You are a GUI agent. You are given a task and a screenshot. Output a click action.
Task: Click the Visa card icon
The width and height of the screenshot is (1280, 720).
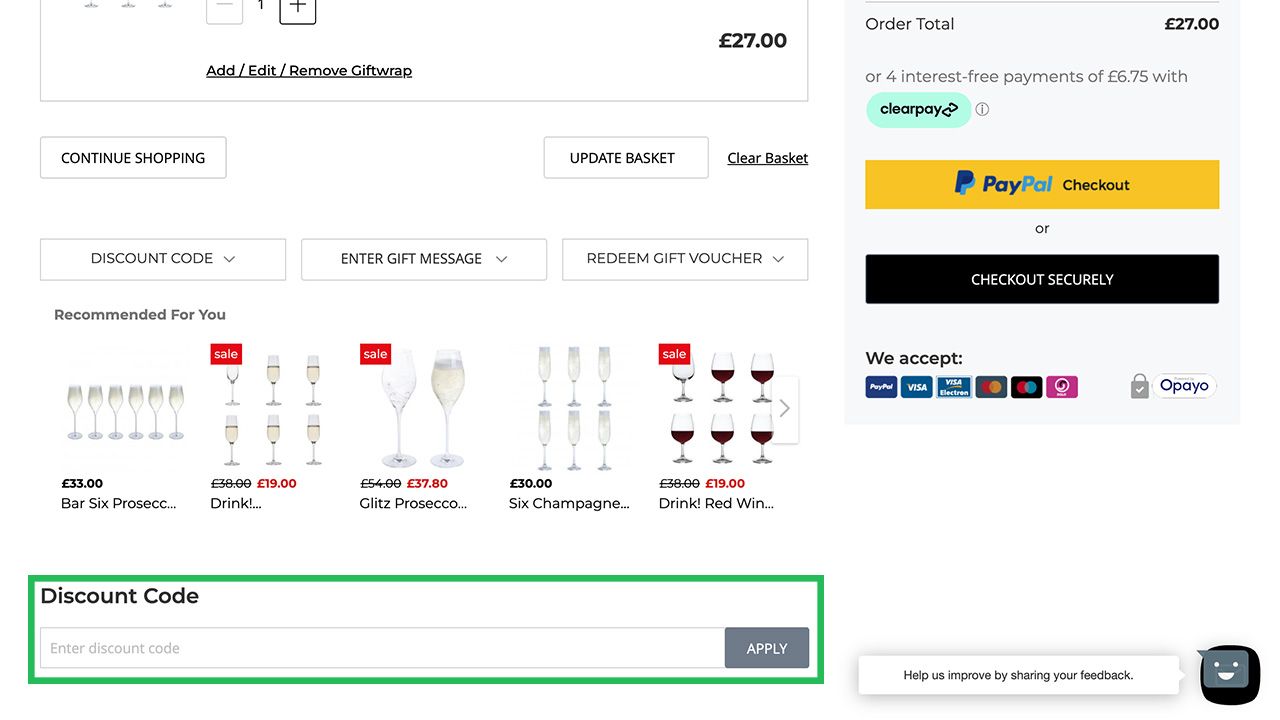click(x=916, y=387)
